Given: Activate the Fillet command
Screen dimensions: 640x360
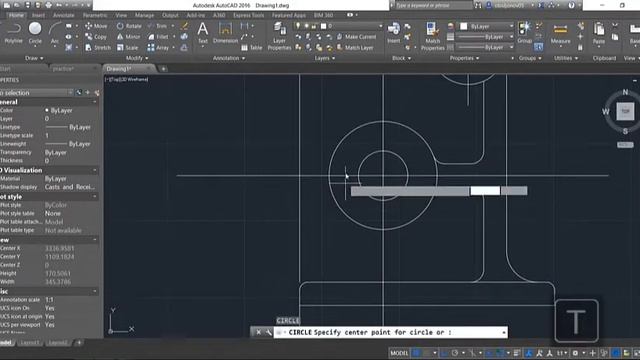Looking at the screenshot, I should pos(158,37).
